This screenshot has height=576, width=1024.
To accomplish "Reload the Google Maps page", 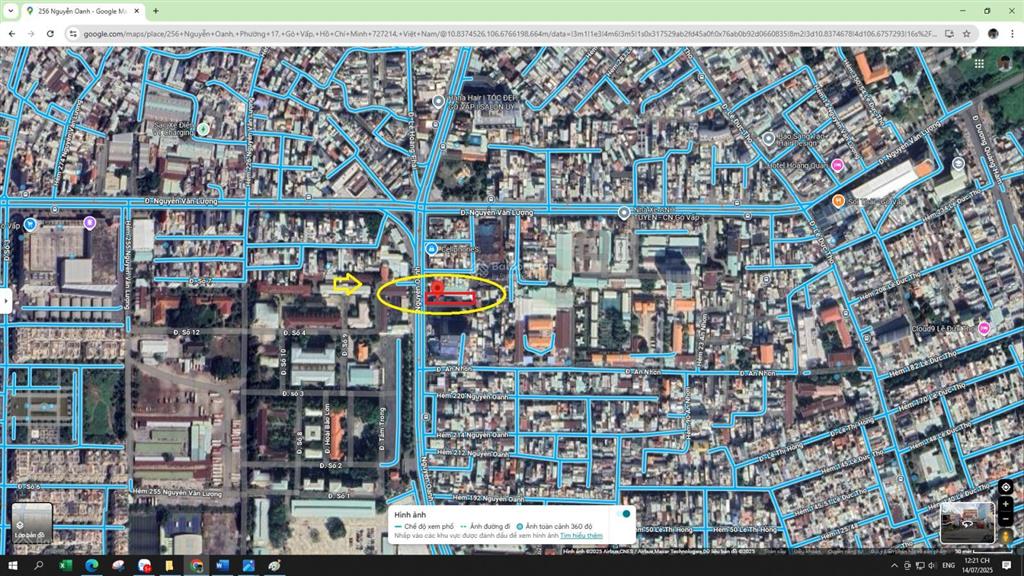I will tap(50, 33).
